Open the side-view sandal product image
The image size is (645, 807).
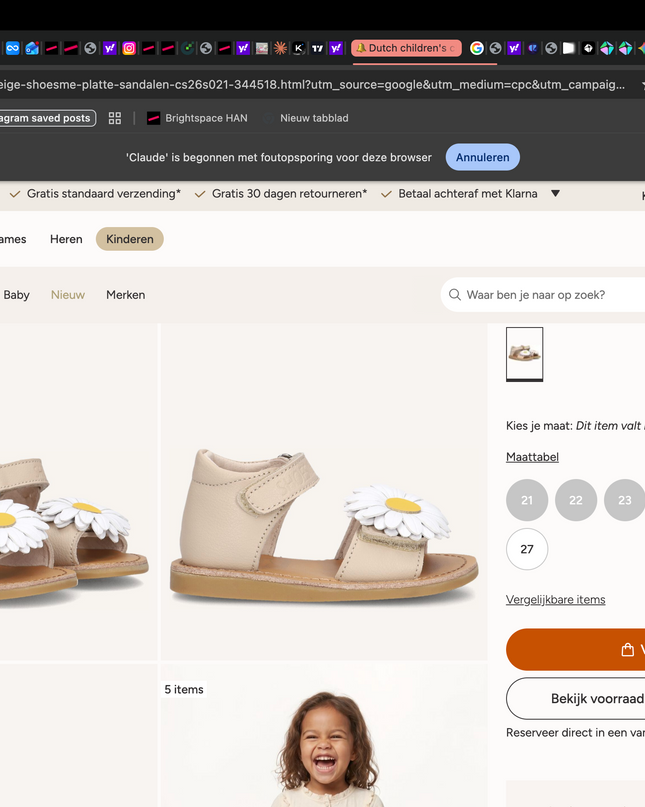tap(324, 492)
